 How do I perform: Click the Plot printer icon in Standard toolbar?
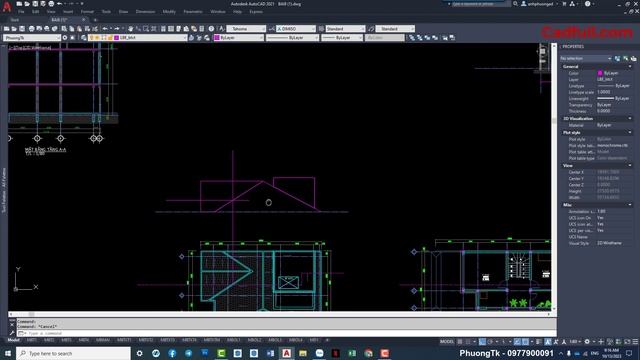click(31, 29)
